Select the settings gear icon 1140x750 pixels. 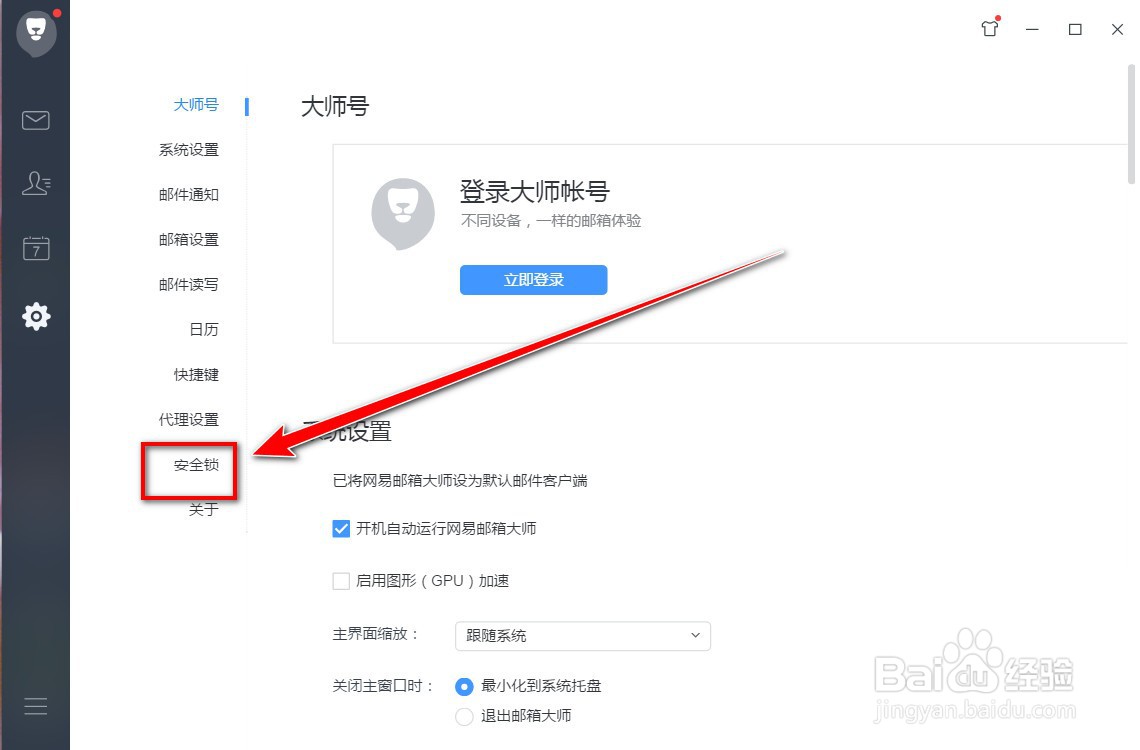36,316
